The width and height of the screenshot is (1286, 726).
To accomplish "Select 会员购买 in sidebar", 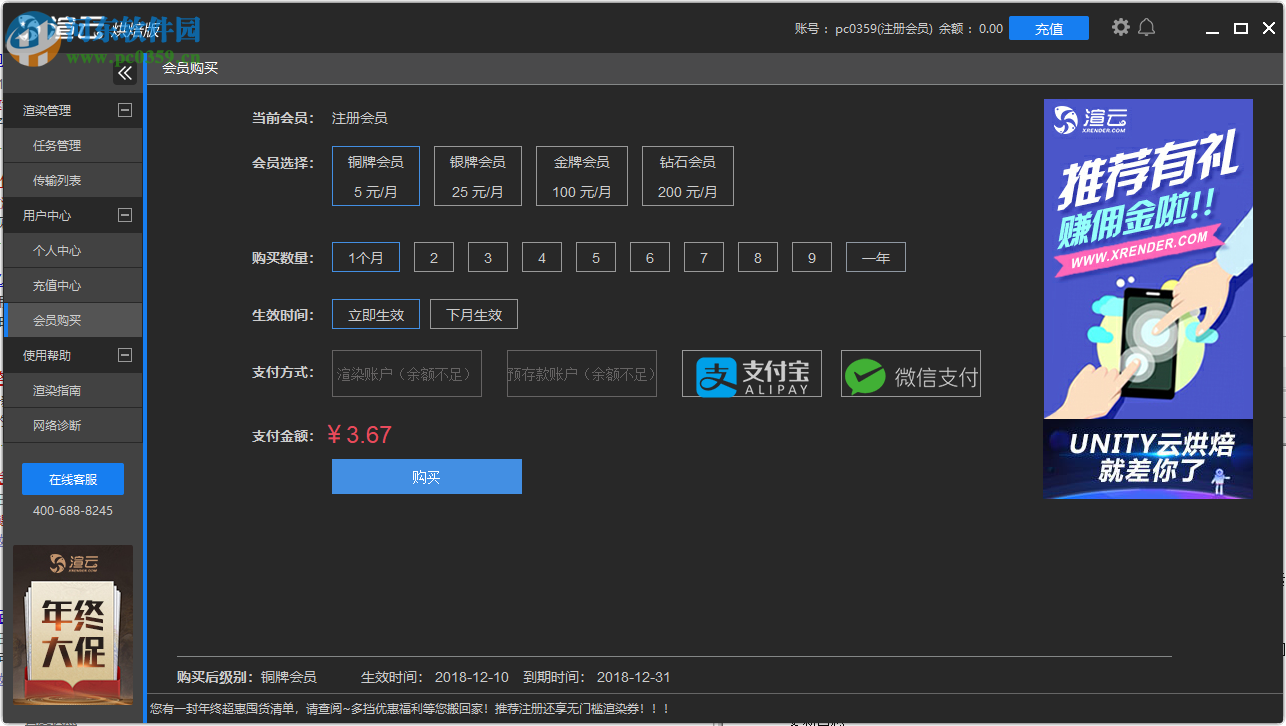I will point(72,320).
